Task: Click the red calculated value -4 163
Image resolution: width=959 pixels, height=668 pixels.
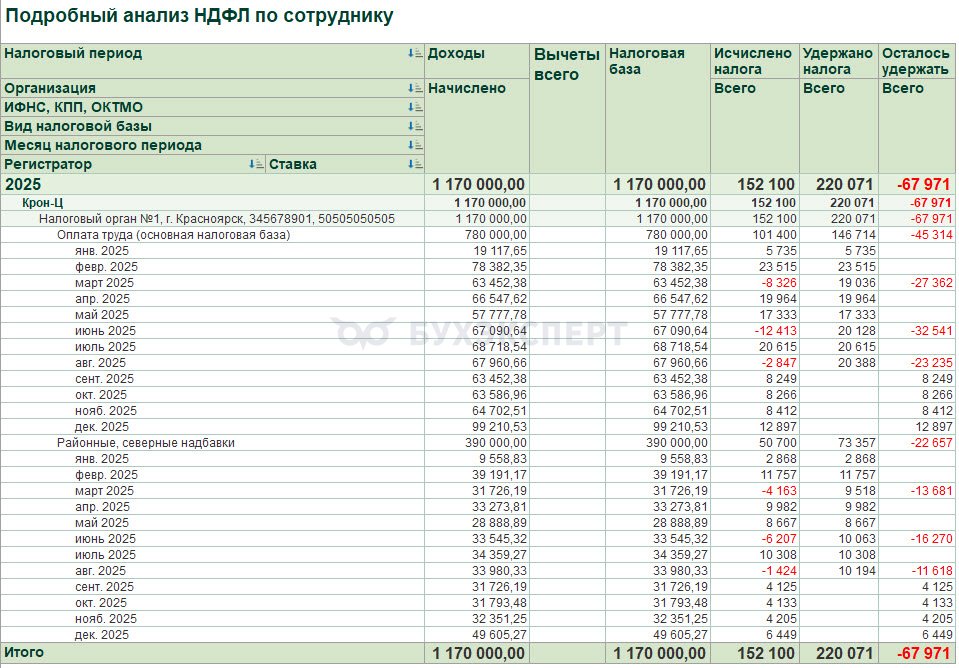Action: pyautogui.click(x=779, y=491)
